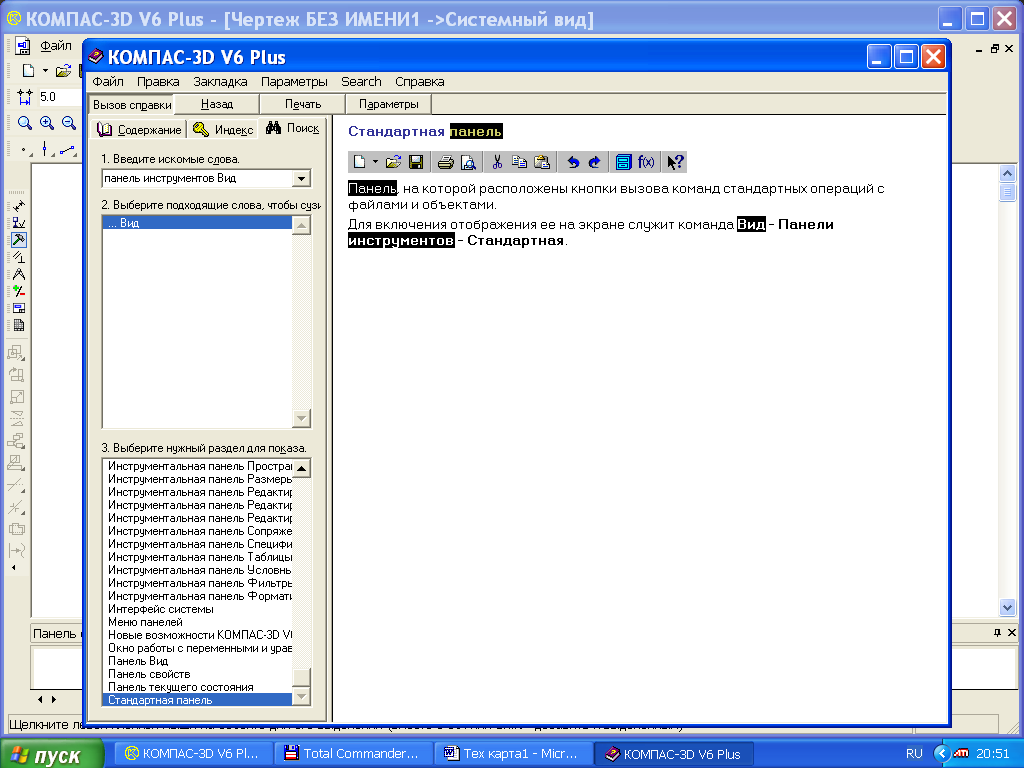Image resolution: width=1024 pixels, height=768 pixels.
Task: Select the Point drawing tool
Action: [25, 150]
